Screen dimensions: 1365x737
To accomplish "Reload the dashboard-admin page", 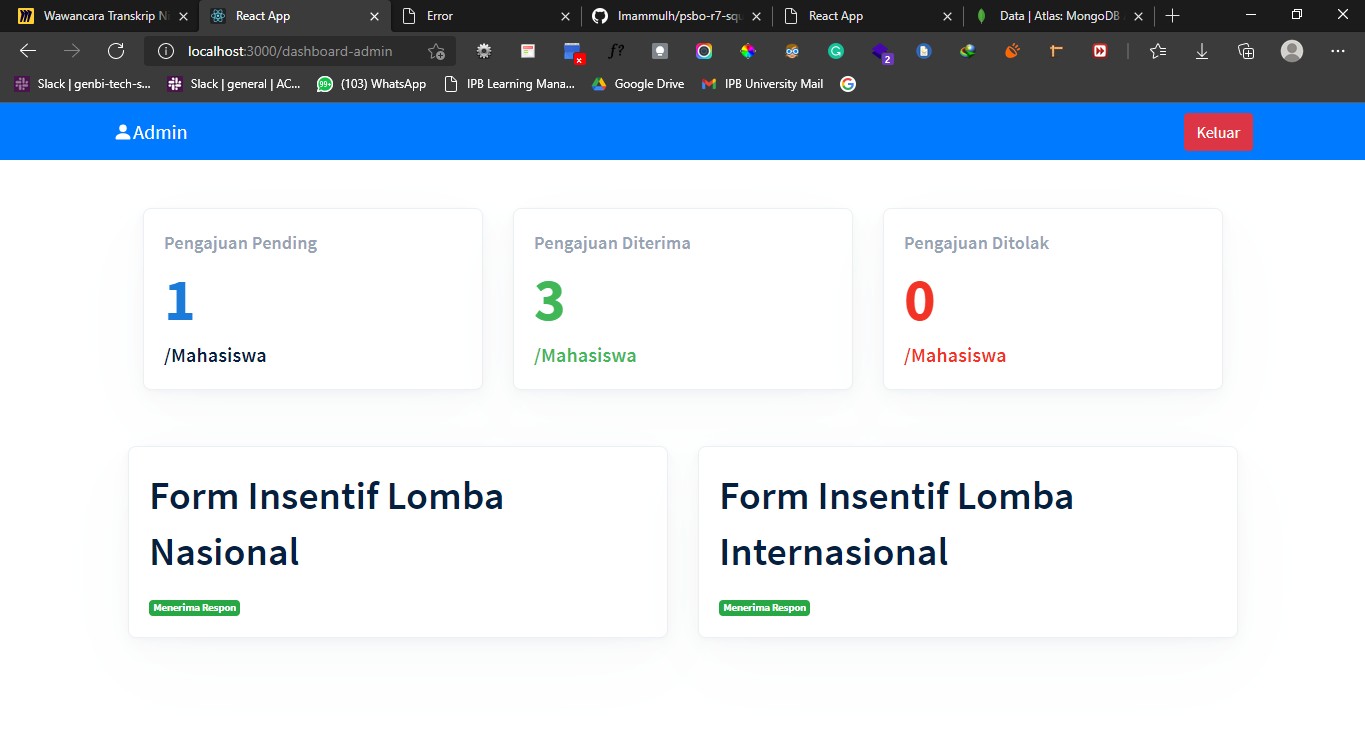I will pos(115,50).
